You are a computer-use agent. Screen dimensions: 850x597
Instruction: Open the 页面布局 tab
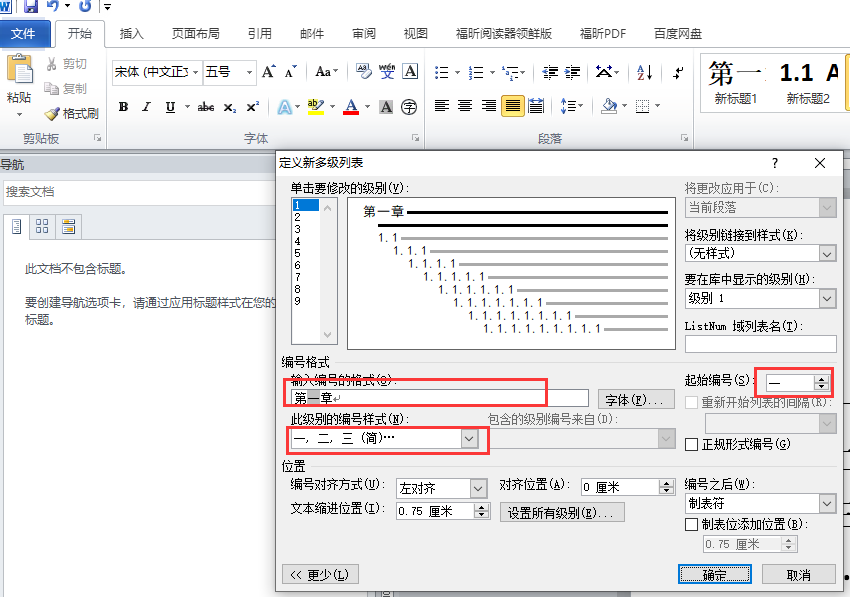pos(196,31)
